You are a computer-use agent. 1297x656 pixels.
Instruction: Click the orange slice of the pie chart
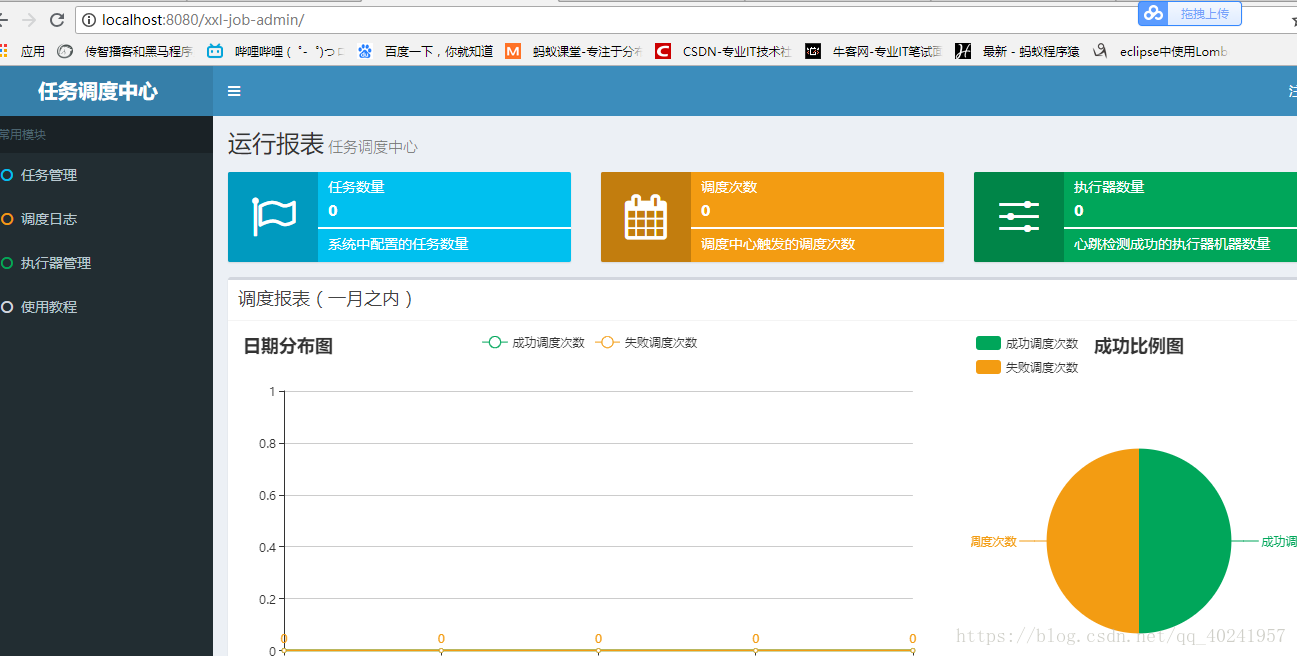coord(1093,540)
